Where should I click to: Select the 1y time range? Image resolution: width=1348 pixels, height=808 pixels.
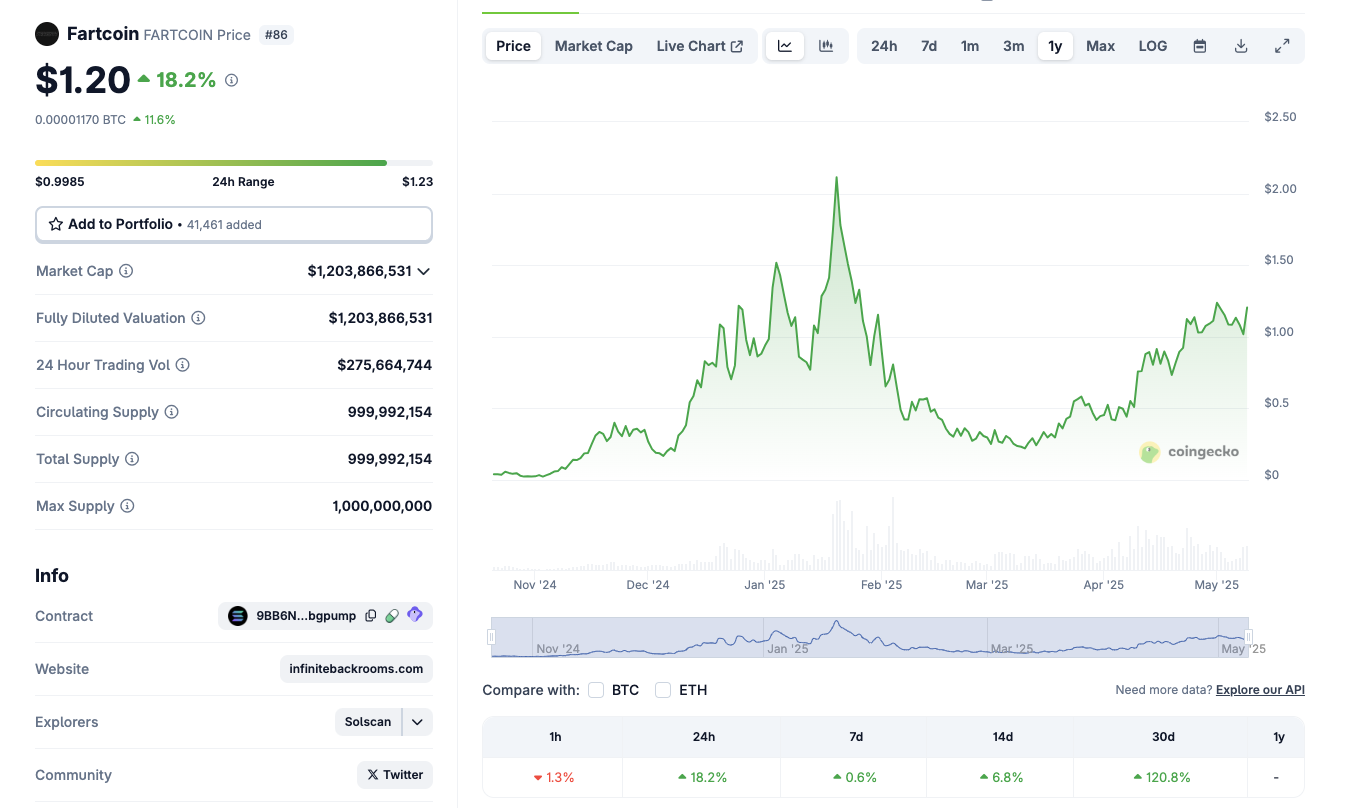click(x=1055, y=46)
